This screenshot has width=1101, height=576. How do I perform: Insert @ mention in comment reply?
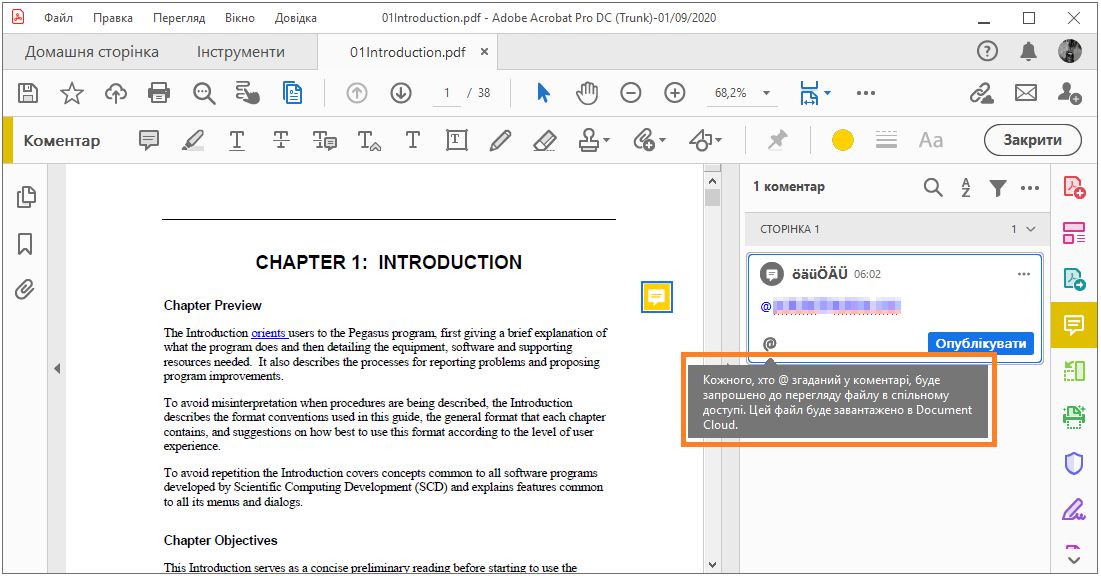click(770, 343)
